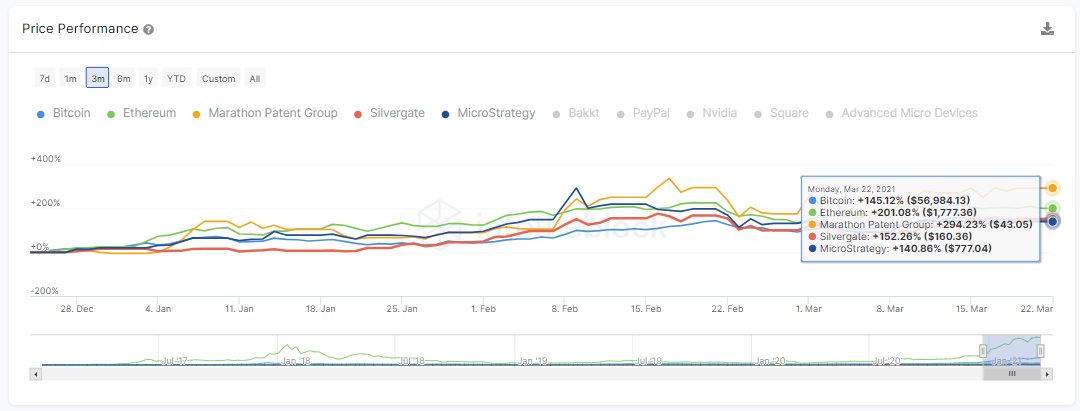Viewport: 1080px width, 411px height.
Task: Enable the Bakkt series
Action: (x=575, y=113)
